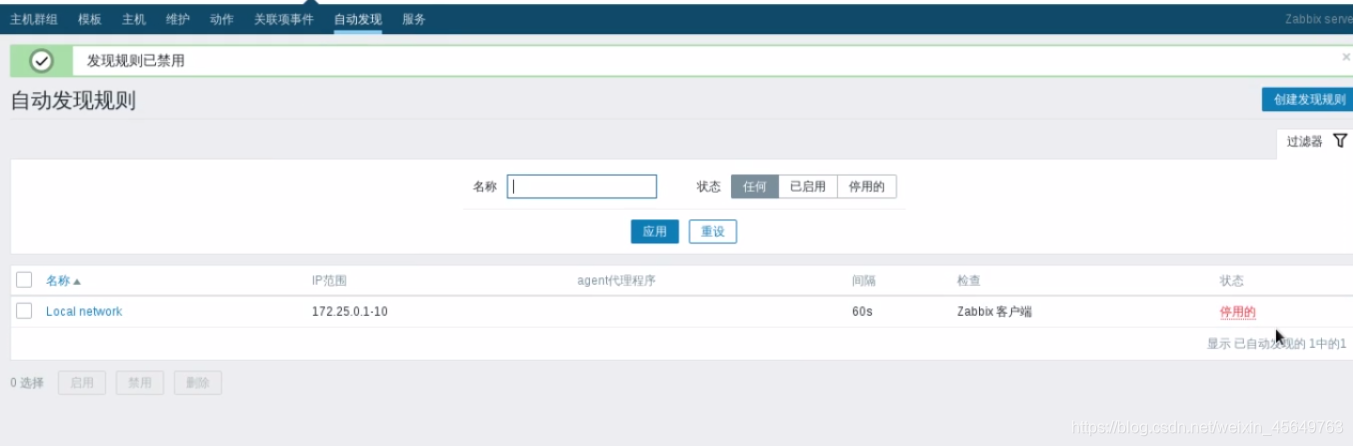The image size is (1353, 446).
Task: Click the 60s interval cell
Action: (862, 312)
